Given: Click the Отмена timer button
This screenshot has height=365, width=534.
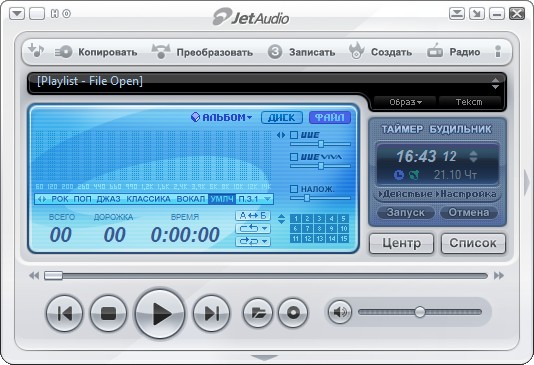Looking at the screenshot, I should pos(469,212).
